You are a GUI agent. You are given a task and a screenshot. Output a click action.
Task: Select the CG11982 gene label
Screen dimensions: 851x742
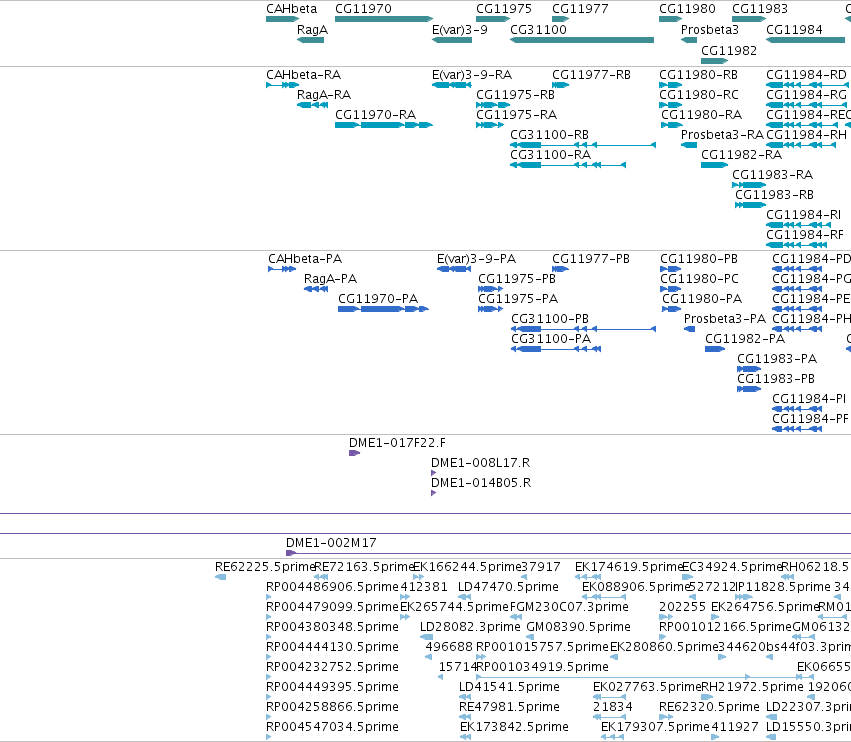729,50
